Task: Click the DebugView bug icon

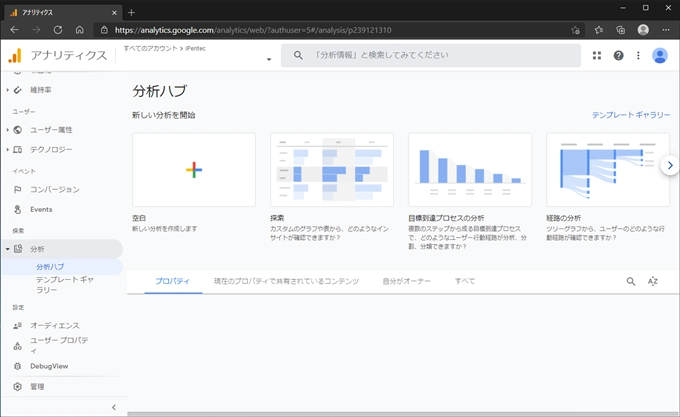Action: click(x=17, y=366)
